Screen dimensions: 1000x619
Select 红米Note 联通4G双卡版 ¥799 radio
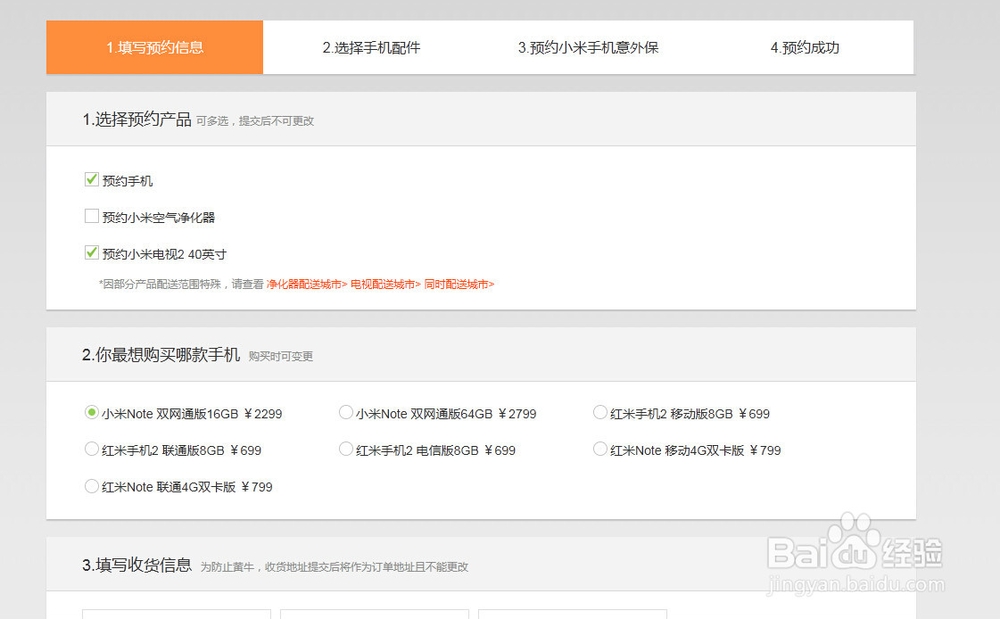tap(92, 486)
